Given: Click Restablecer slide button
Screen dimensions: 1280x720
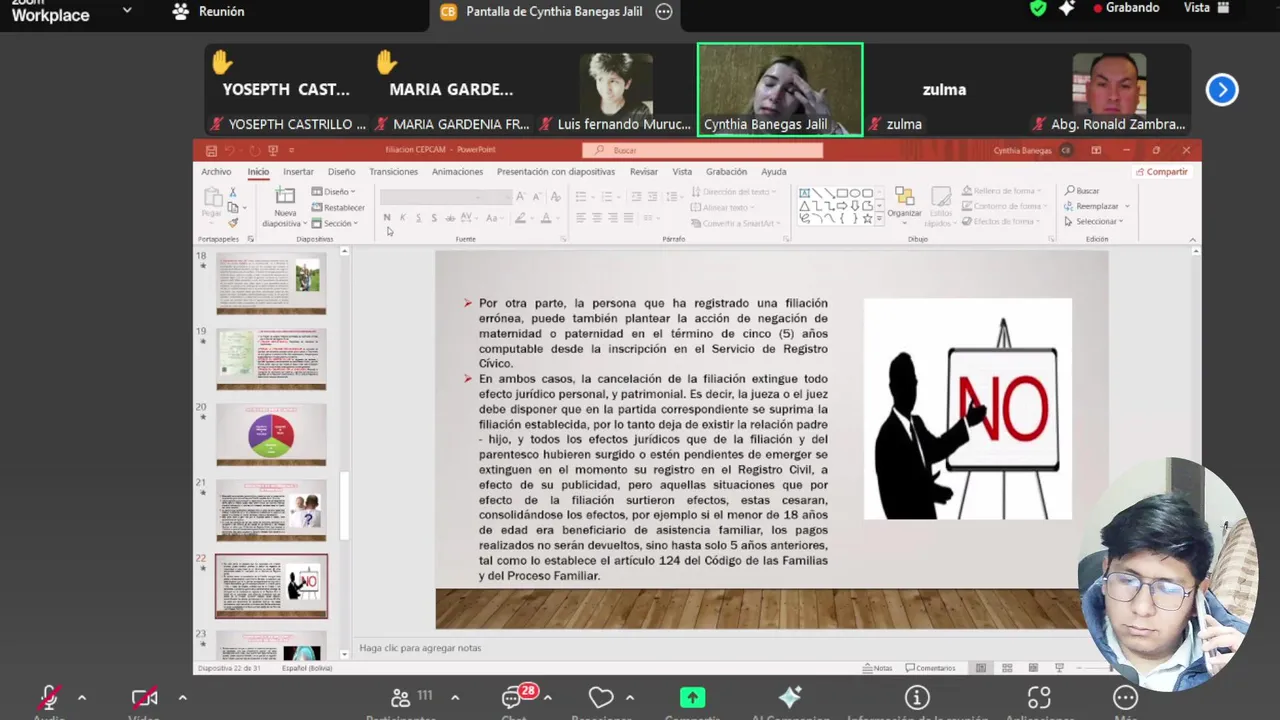Looking at the screenshot, I should point(339,208).
